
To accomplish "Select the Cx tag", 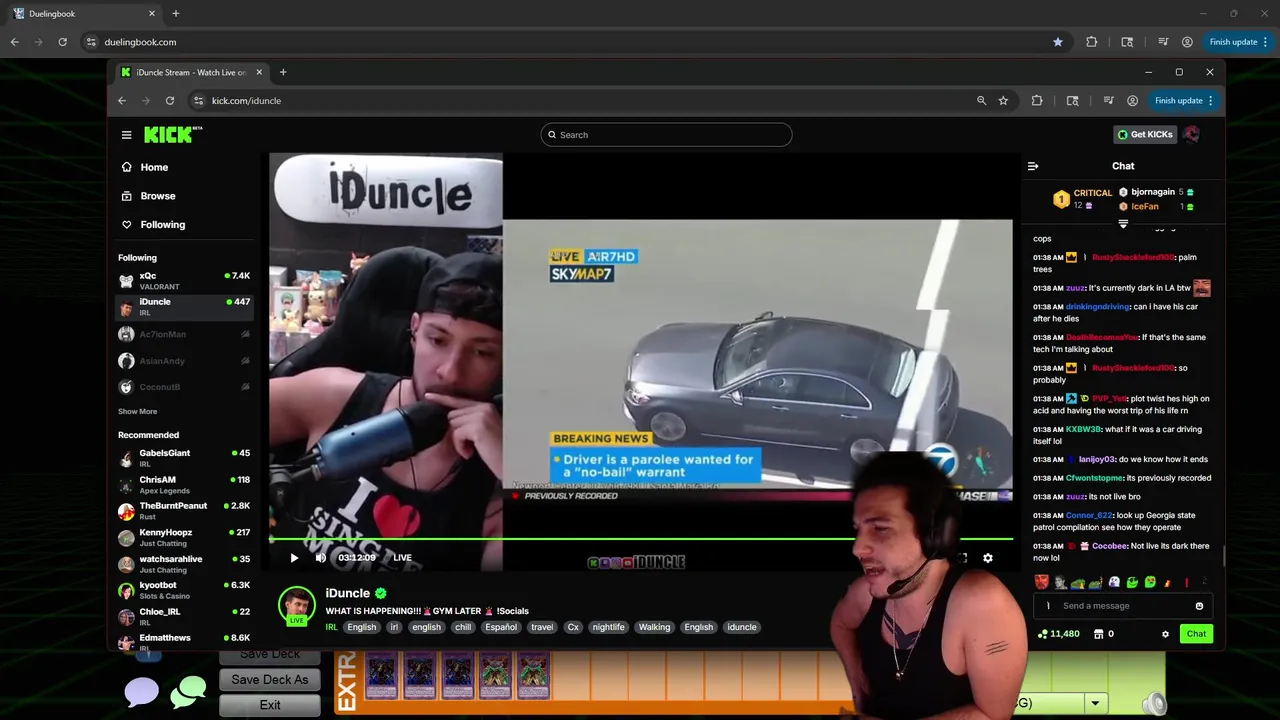I will 573,627.
